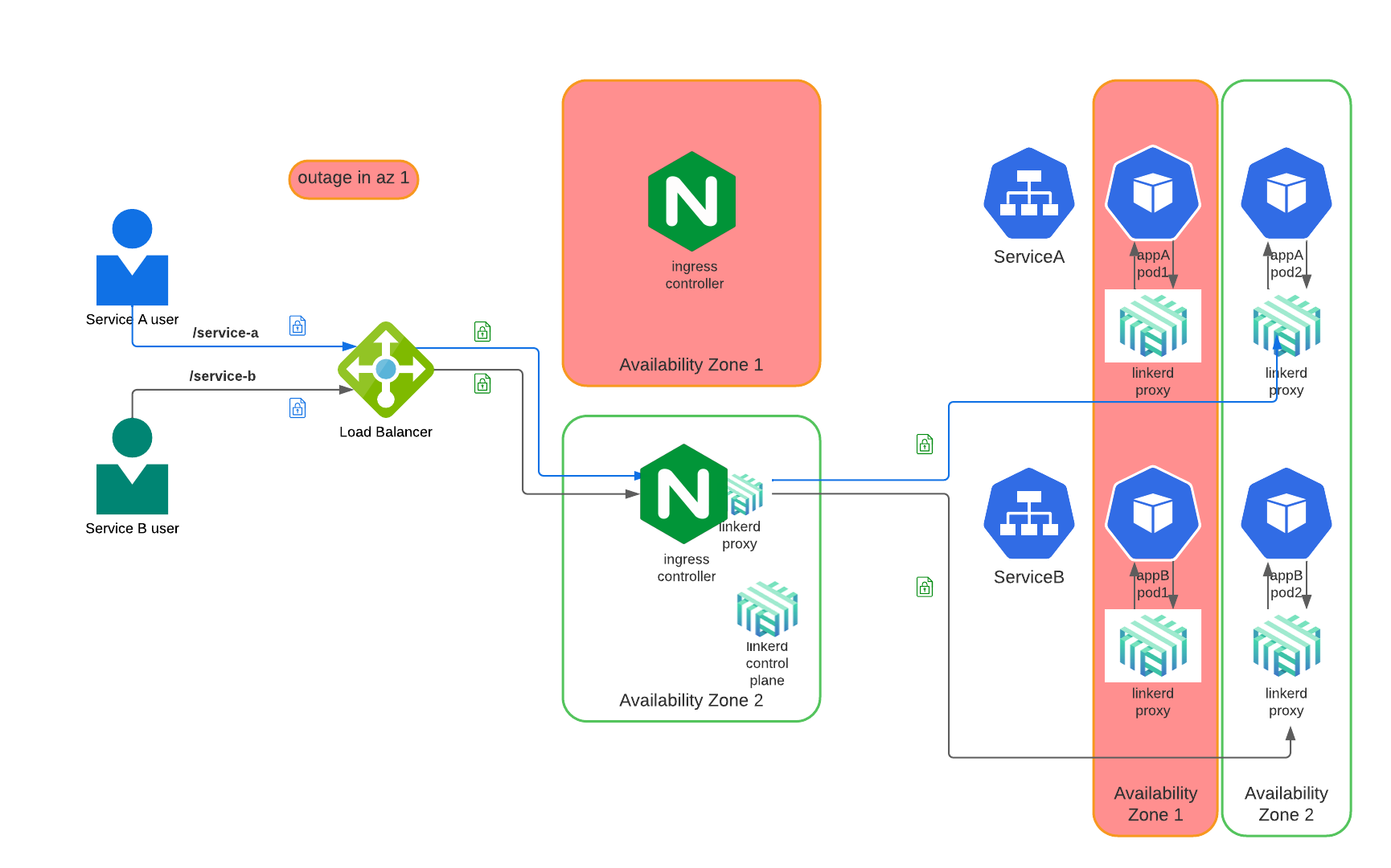Select the appB pod1 icon

tap(1153, 514)
